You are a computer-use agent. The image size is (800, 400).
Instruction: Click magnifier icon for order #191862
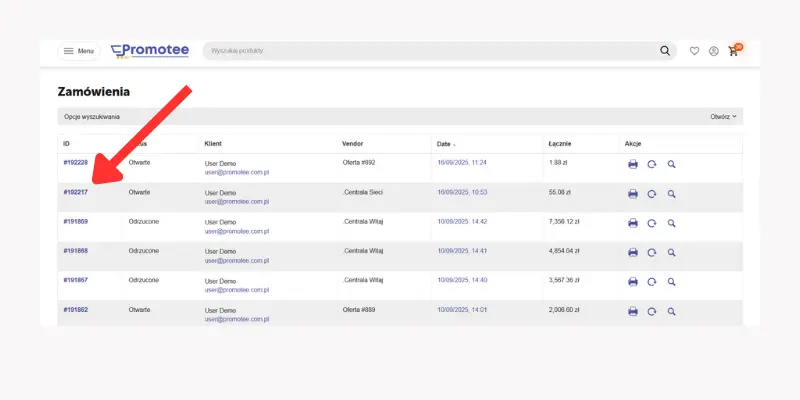pyautogui.click(x=672, y=312)
